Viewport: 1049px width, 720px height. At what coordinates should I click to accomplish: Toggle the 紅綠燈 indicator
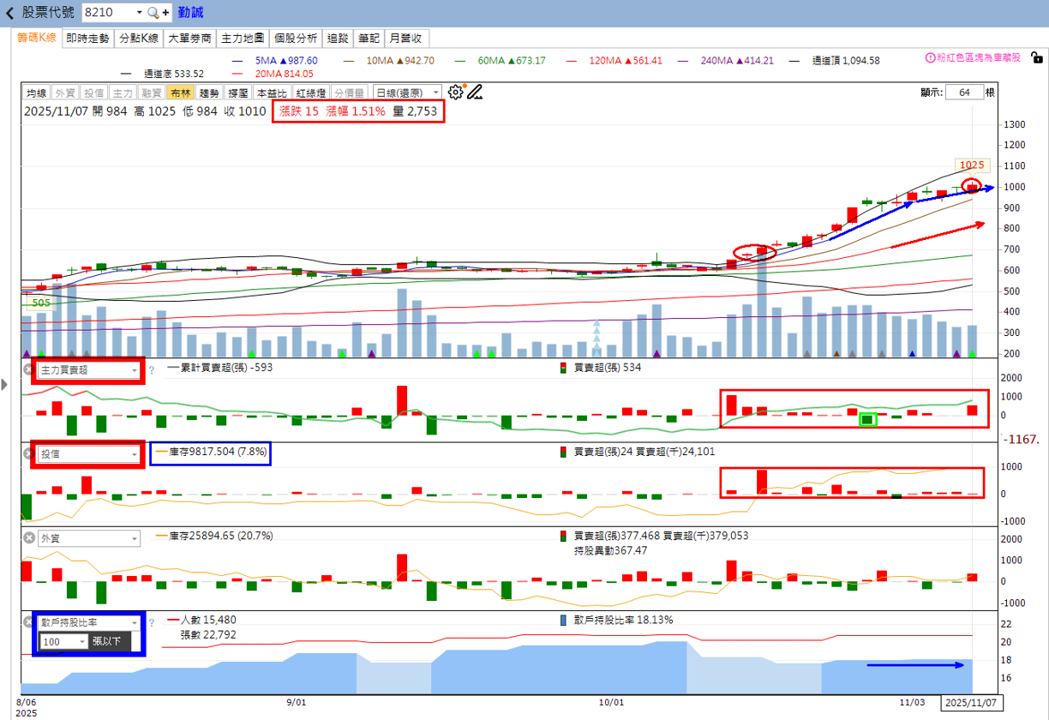[311, 93]
